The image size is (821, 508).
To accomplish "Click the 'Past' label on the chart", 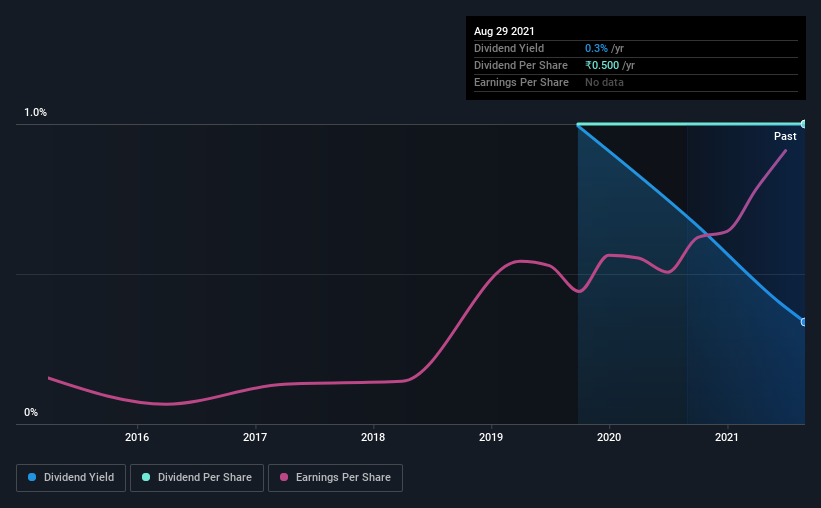I will tap(785, 136).
